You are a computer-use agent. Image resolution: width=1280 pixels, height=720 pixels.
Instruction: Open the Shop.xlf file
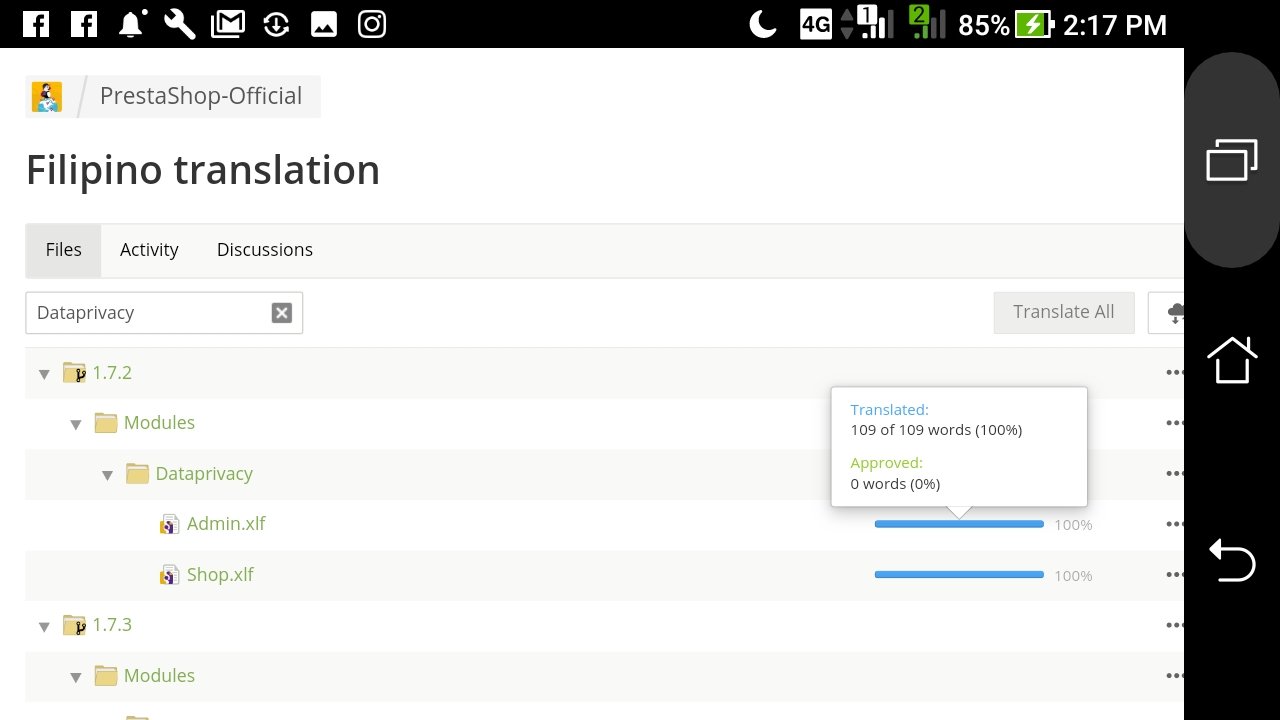coord(220,575)
